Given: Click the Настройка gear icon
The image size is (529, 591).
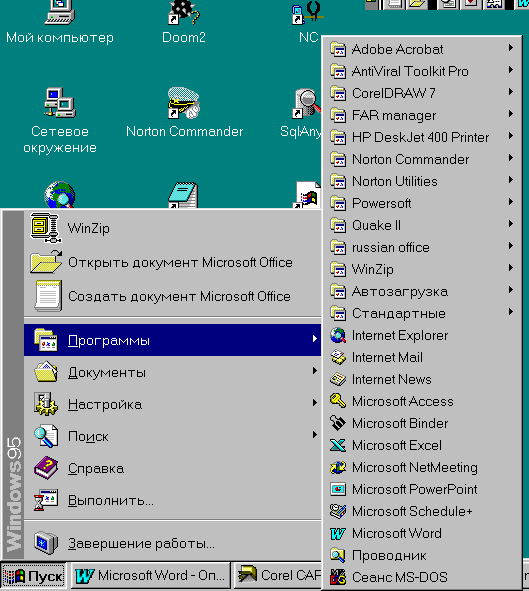Looking at the screenshot, I should coord(46,404).
